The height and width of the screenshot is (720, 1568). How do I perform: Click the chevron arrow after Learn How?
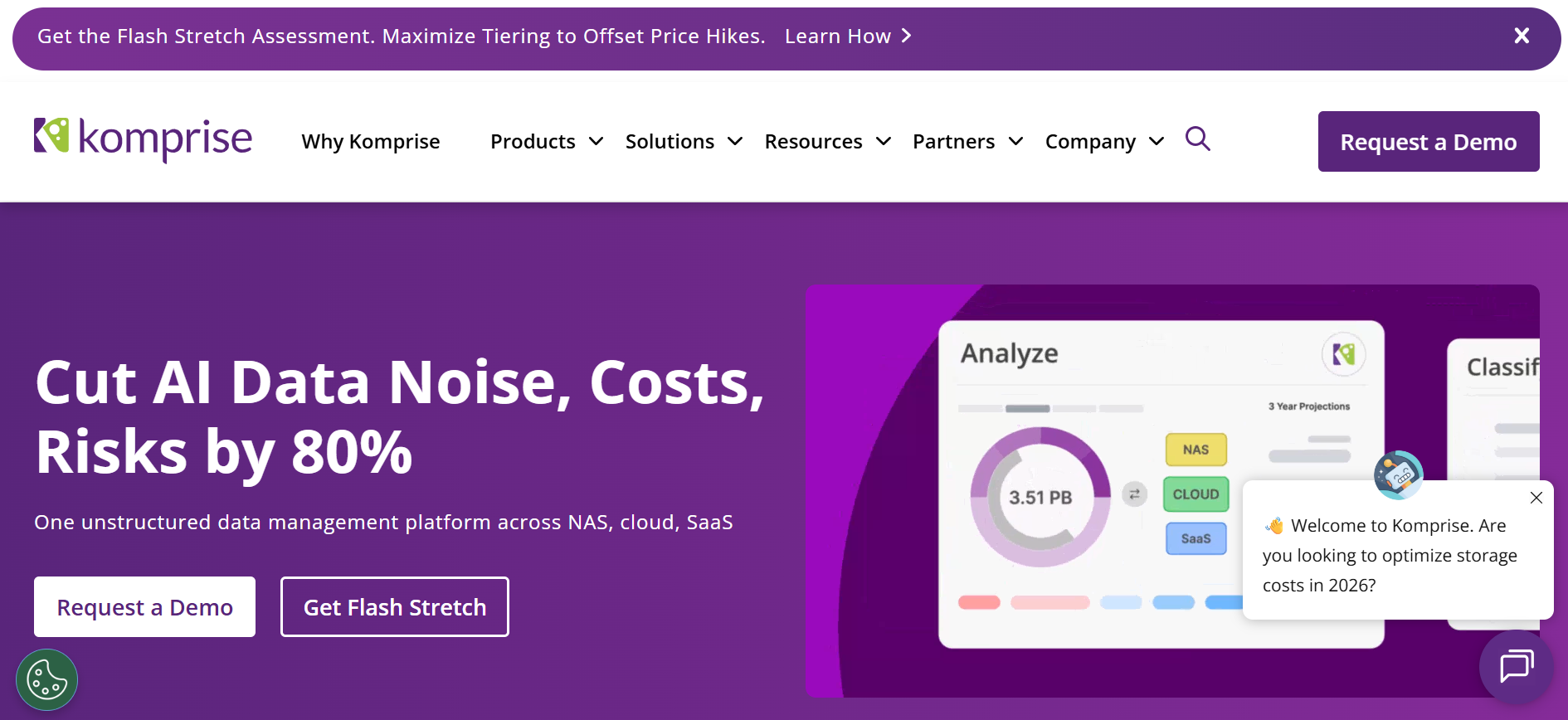tap(906, 36)
